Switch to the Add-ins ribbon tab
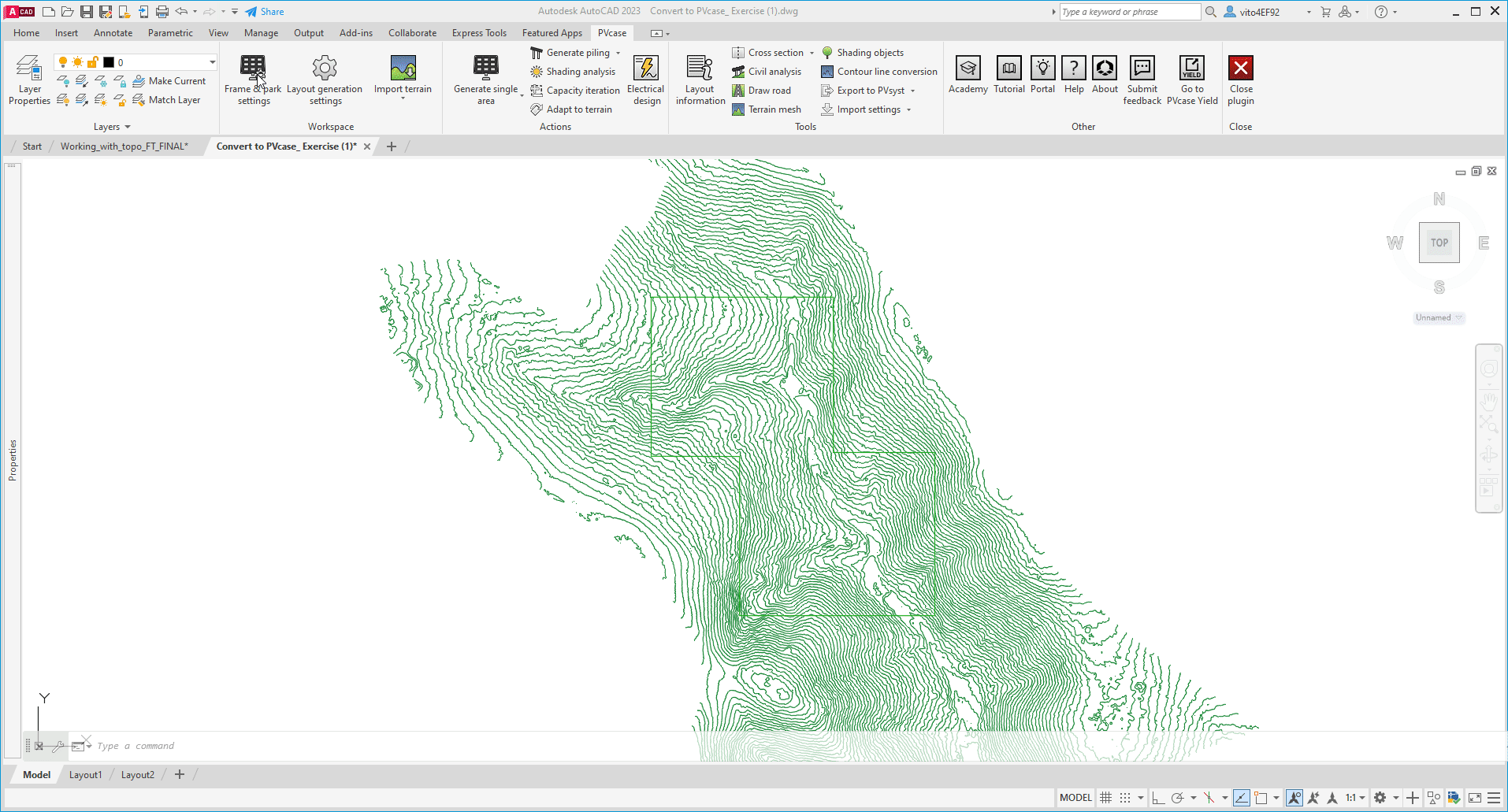Viewport: 1508px width, 812px height. click(x=355, y=33)
